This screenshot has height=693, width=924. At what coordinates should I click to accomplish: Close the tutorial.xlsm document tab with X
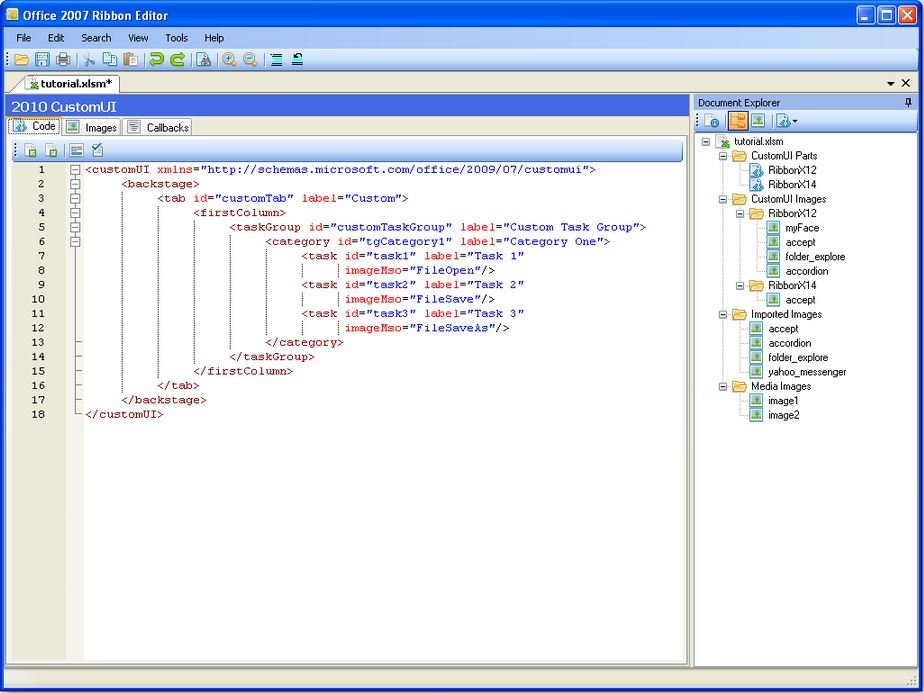(906, 84)
